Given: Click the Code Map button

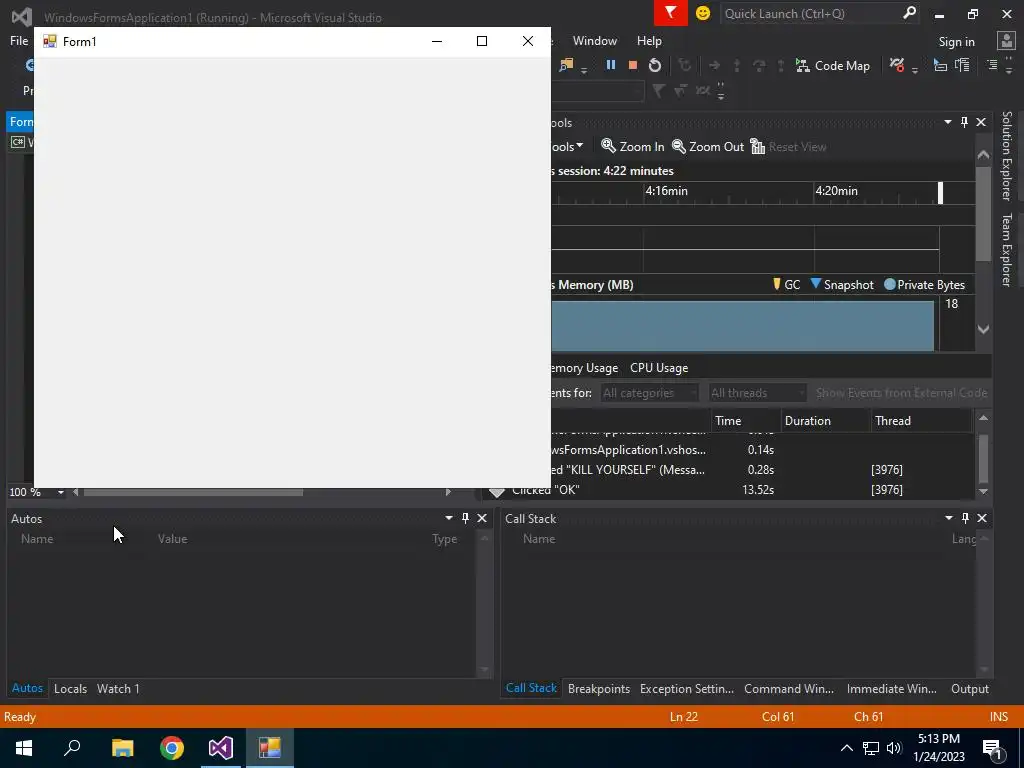Looking at the screenshot, I should (x=833, y=65).
